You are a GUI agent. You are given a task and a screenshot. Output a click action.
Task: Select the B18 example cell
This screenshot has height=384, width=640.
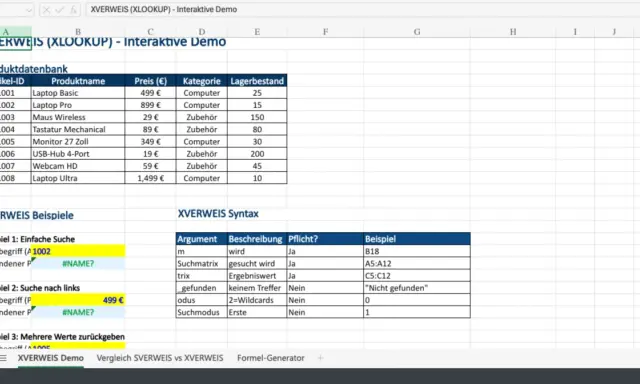click(417, 251)
